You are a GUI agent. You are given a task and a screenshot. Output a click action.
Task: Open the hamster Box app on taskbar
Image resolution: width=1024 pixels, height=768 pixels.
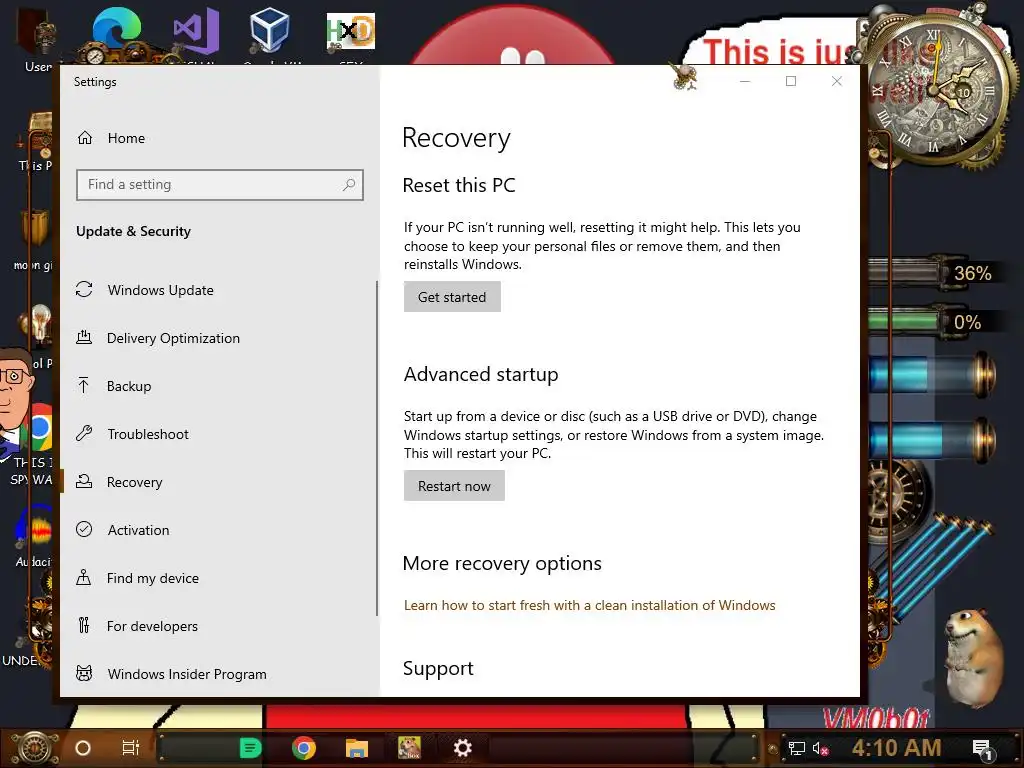pyautogui.click(x=409, y=748)
